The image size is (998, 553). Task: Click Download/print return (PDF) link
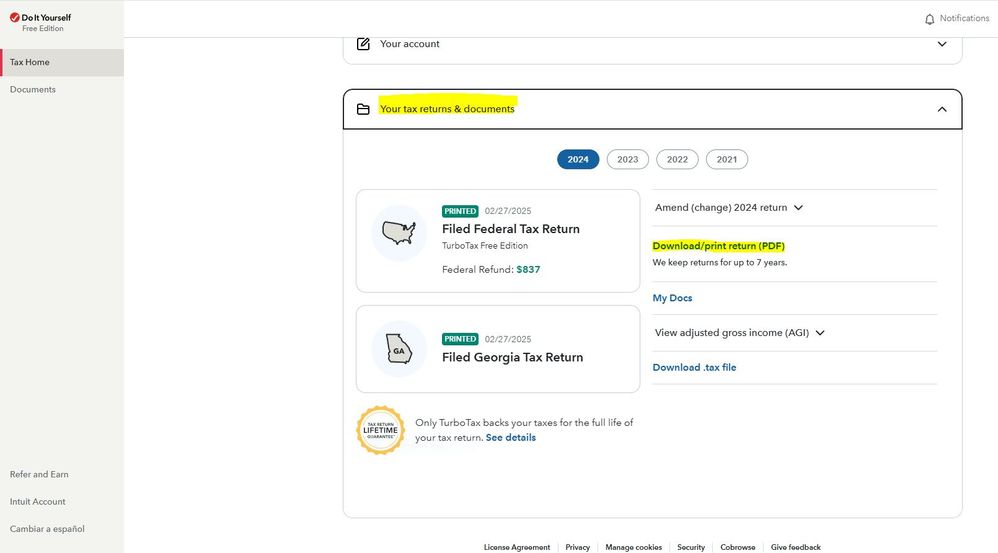[719, 246]
